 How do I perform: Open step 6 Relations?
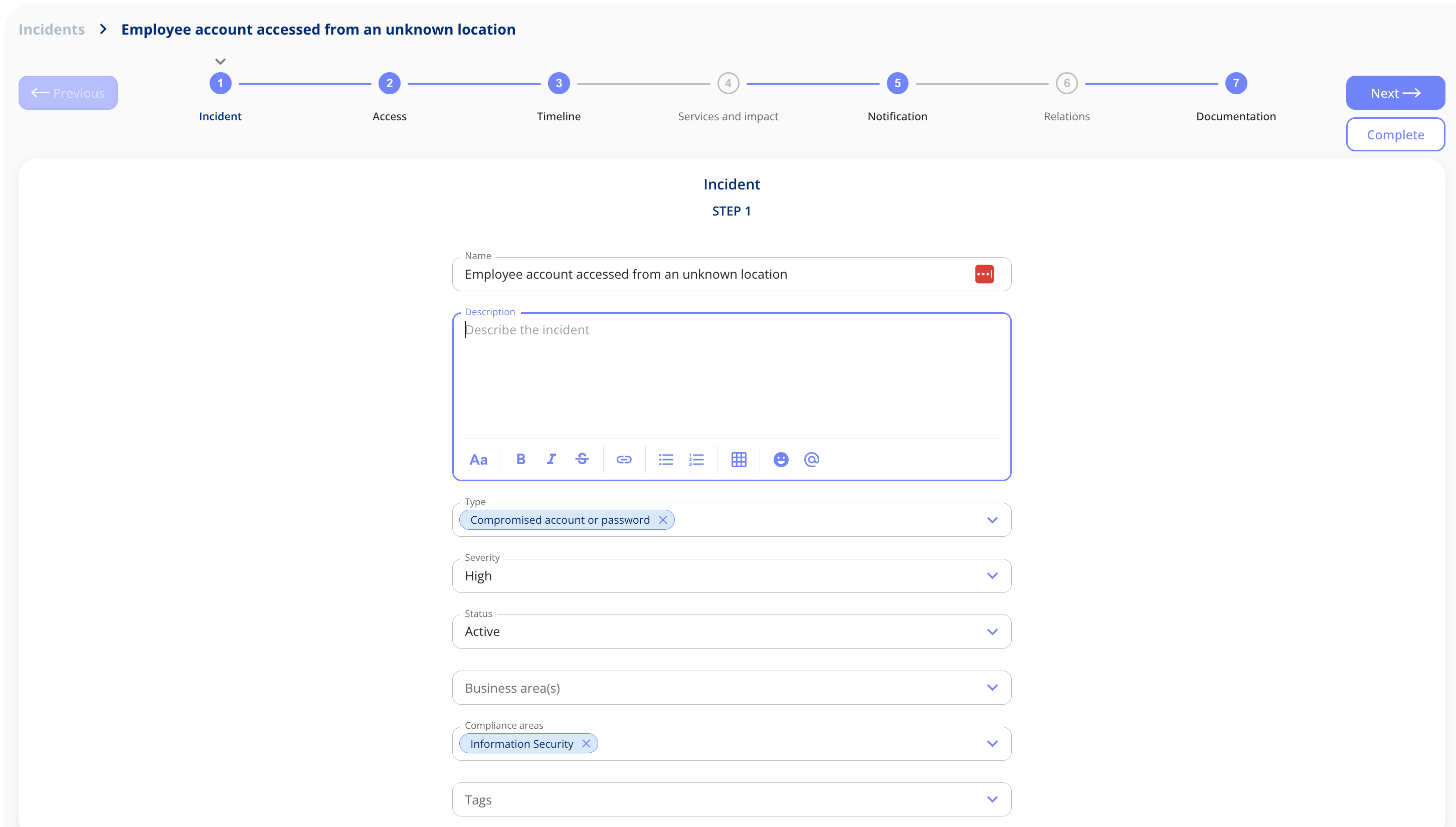[x=1066, y=84]
